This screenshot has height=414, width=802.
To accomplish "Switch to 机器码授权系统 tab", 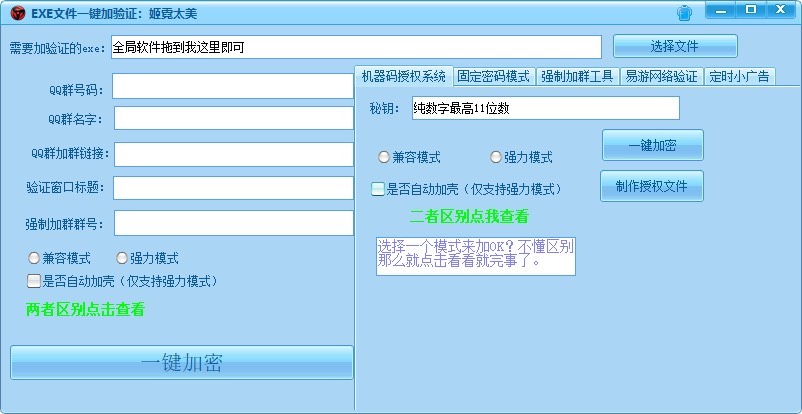I will (x=404, y=76).
